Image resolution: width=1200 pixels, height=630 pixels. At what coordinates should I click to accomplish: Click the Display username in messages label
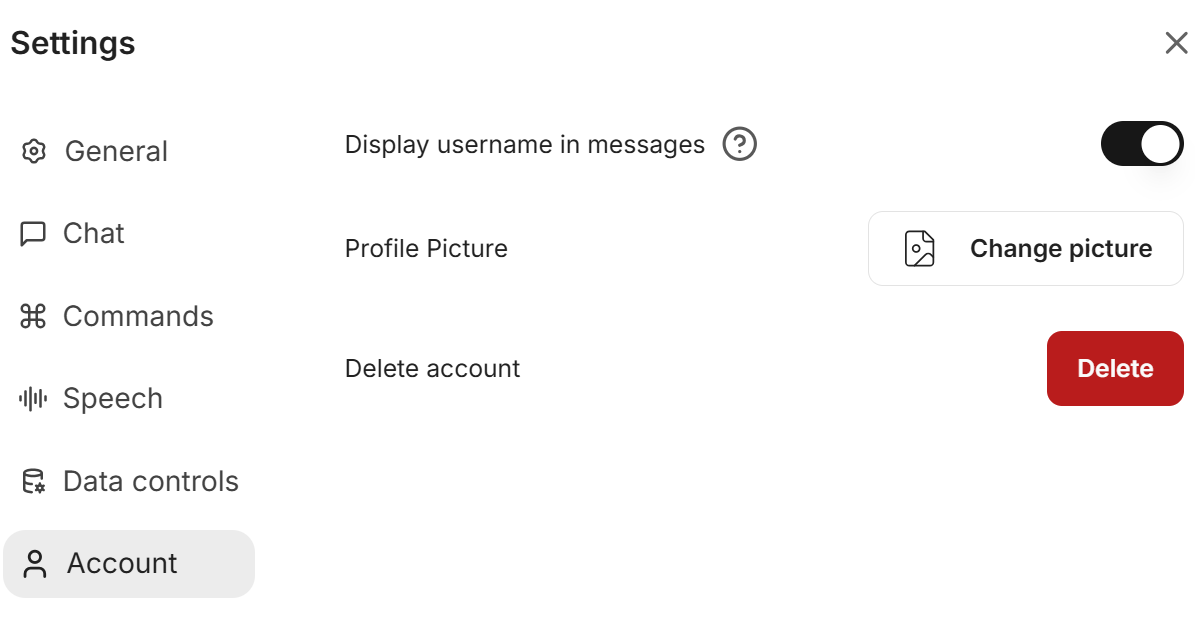click(525, 145)
